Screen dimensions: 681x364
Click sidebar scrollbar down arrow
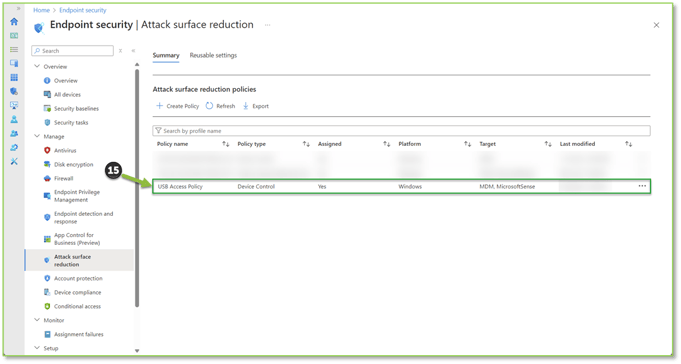[x=137, y=351]
